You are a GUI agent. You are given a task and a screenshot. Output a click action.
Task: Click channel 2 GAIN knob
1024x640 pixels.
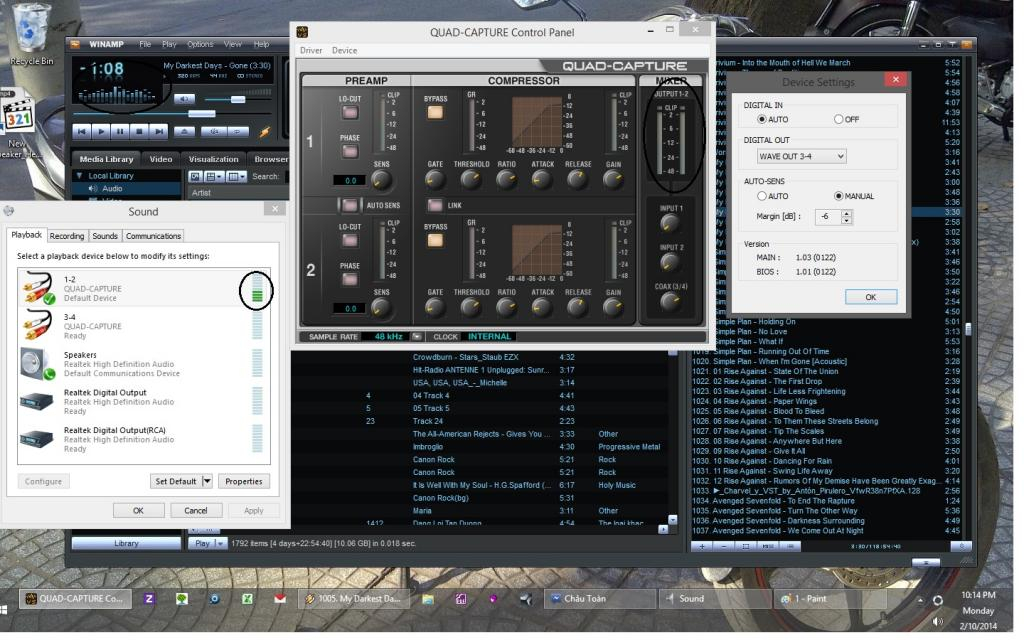tap(613, 308)
